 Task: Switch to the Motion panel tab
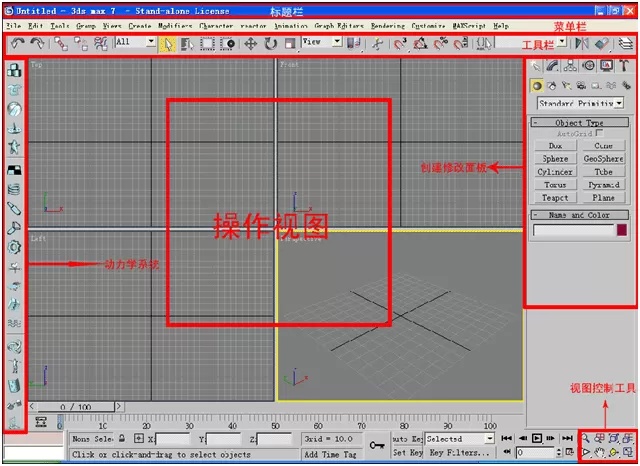[588, 66]
